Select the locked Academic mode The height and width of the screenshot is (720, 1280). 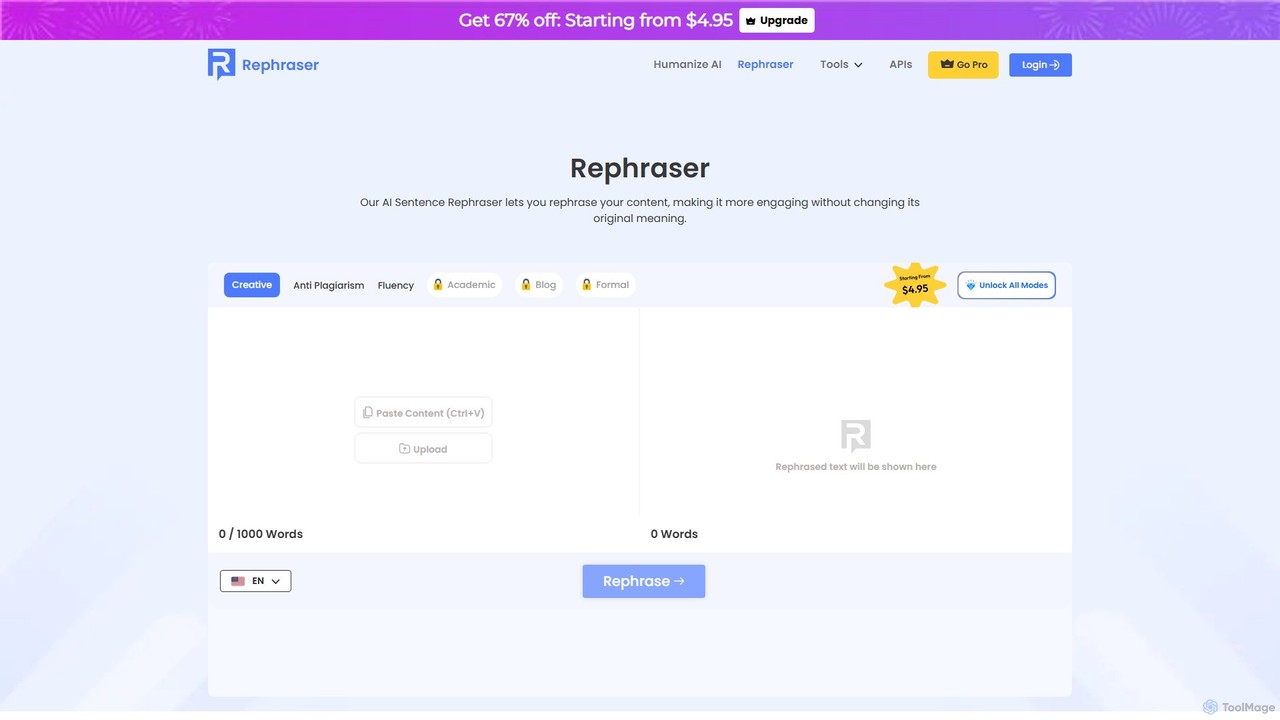tap(464, 285)
